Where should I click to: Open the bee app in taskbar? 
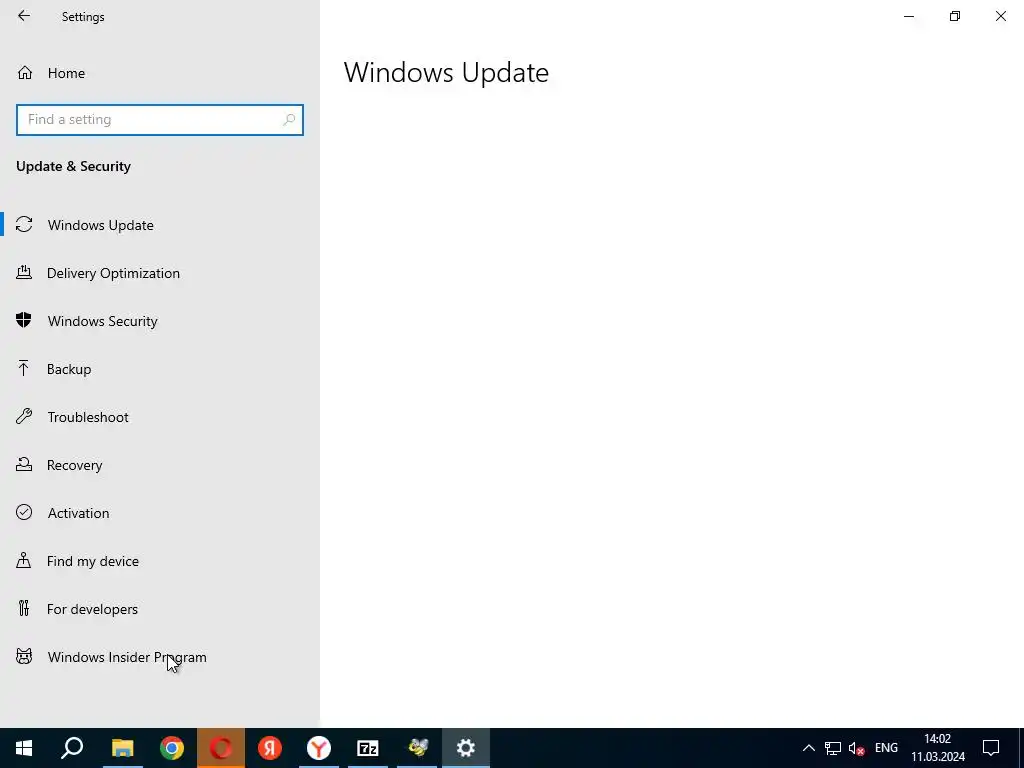click(417, 748)
